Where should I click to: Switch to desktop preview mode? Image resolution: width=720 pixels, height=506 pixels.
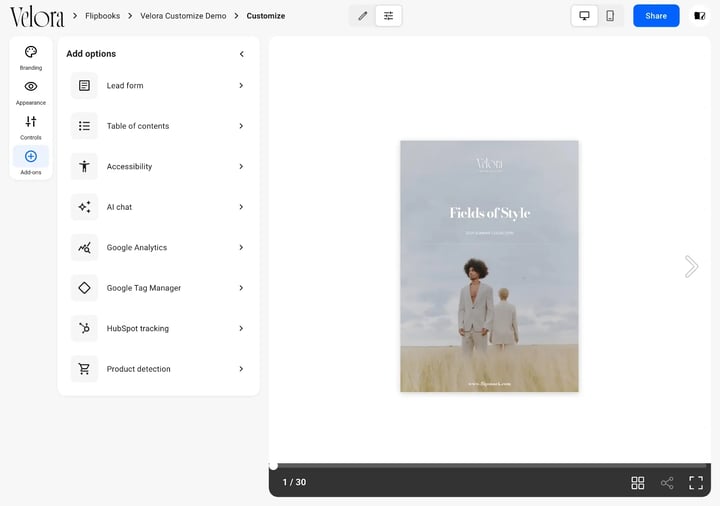point(585,16)
